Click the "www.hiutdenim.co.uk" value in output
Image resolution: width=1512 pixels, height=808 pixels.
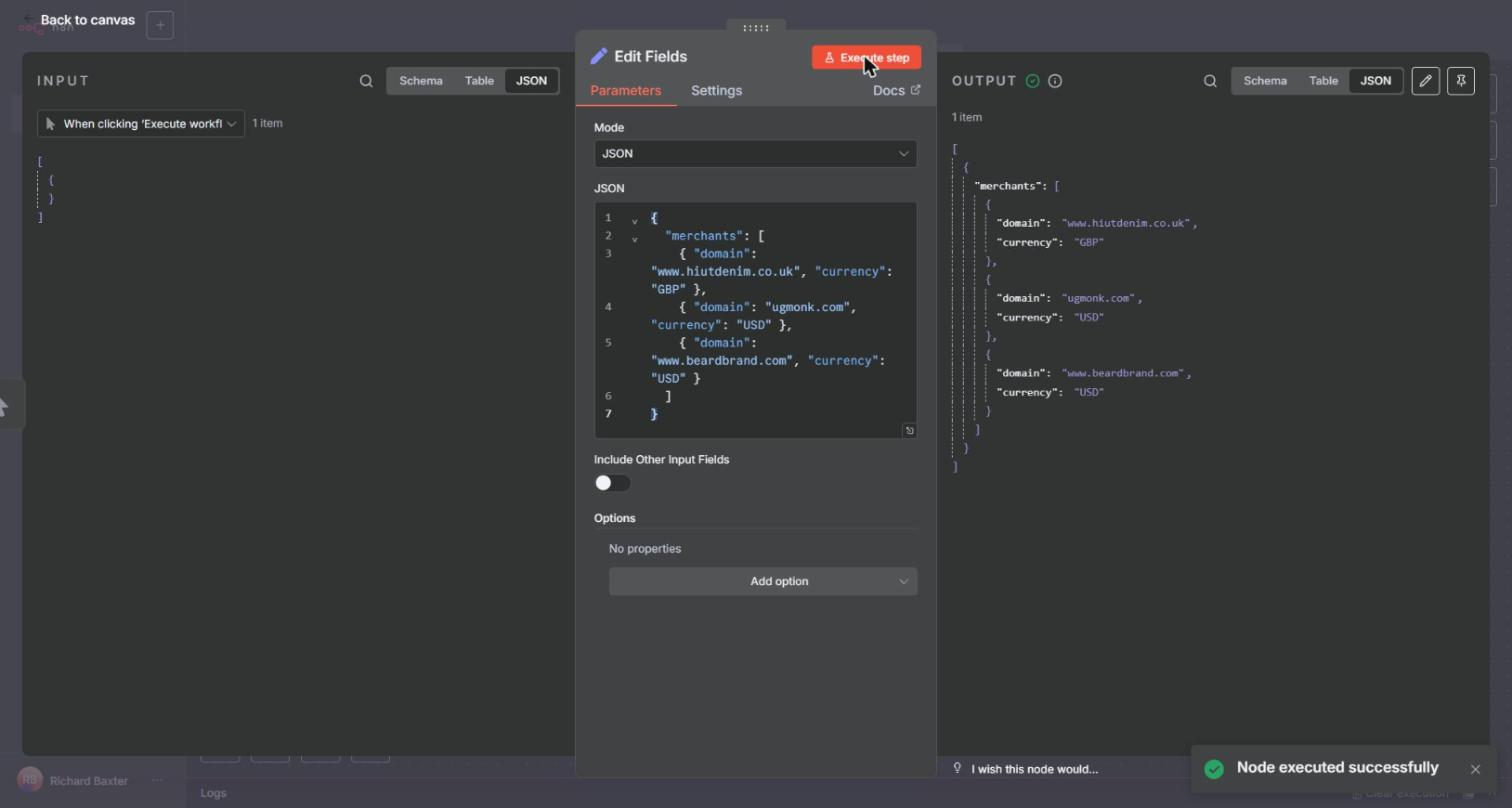[x=1126, y=223]
